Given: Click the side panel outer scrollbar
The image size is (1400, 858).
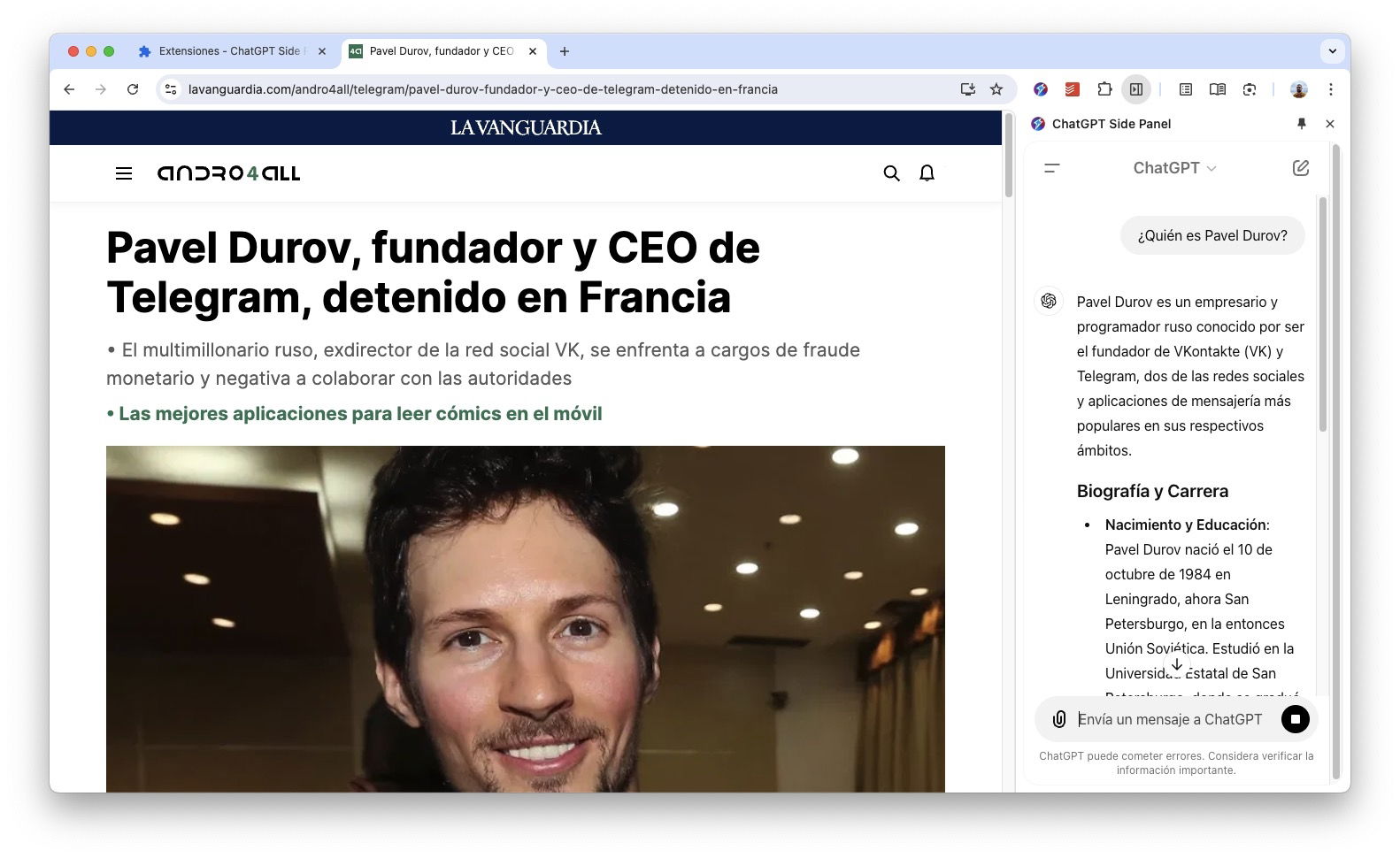Looking at the screenshot, I should [x=1336, y=463].
